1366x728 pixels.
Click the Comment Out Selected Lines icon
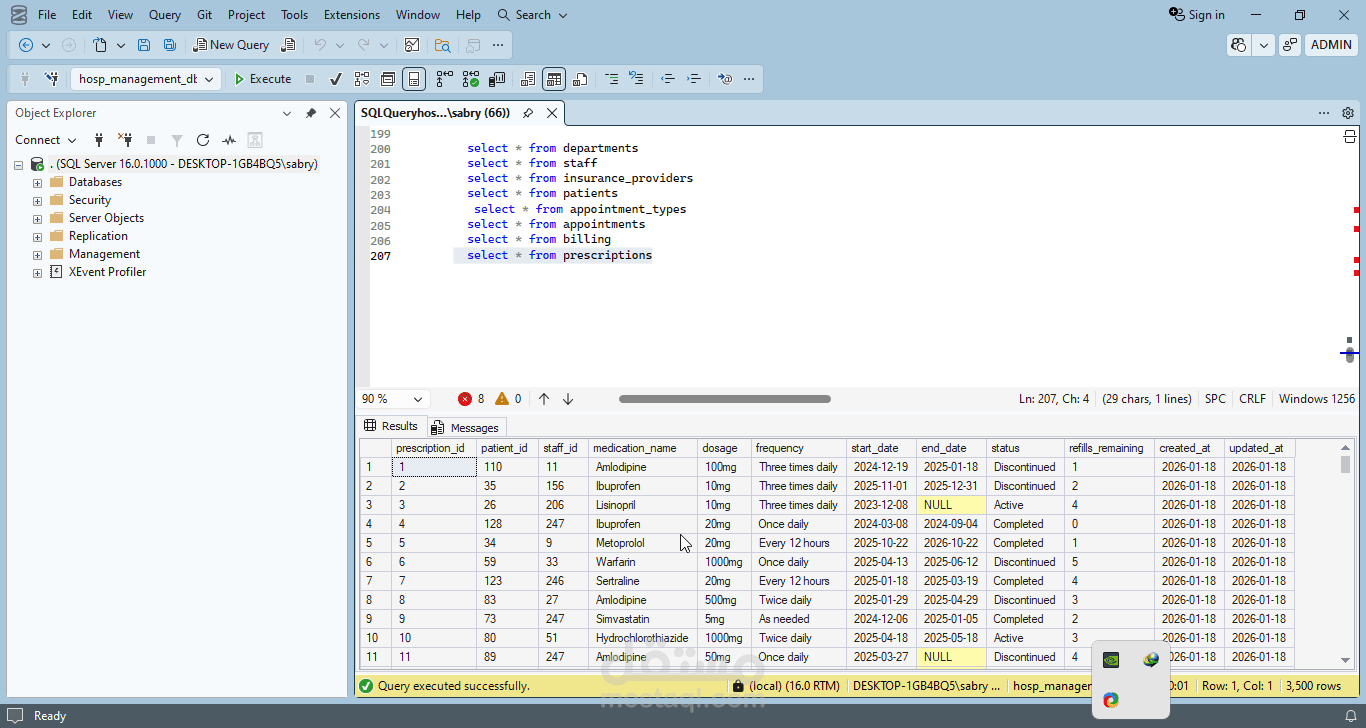point(612,79)
